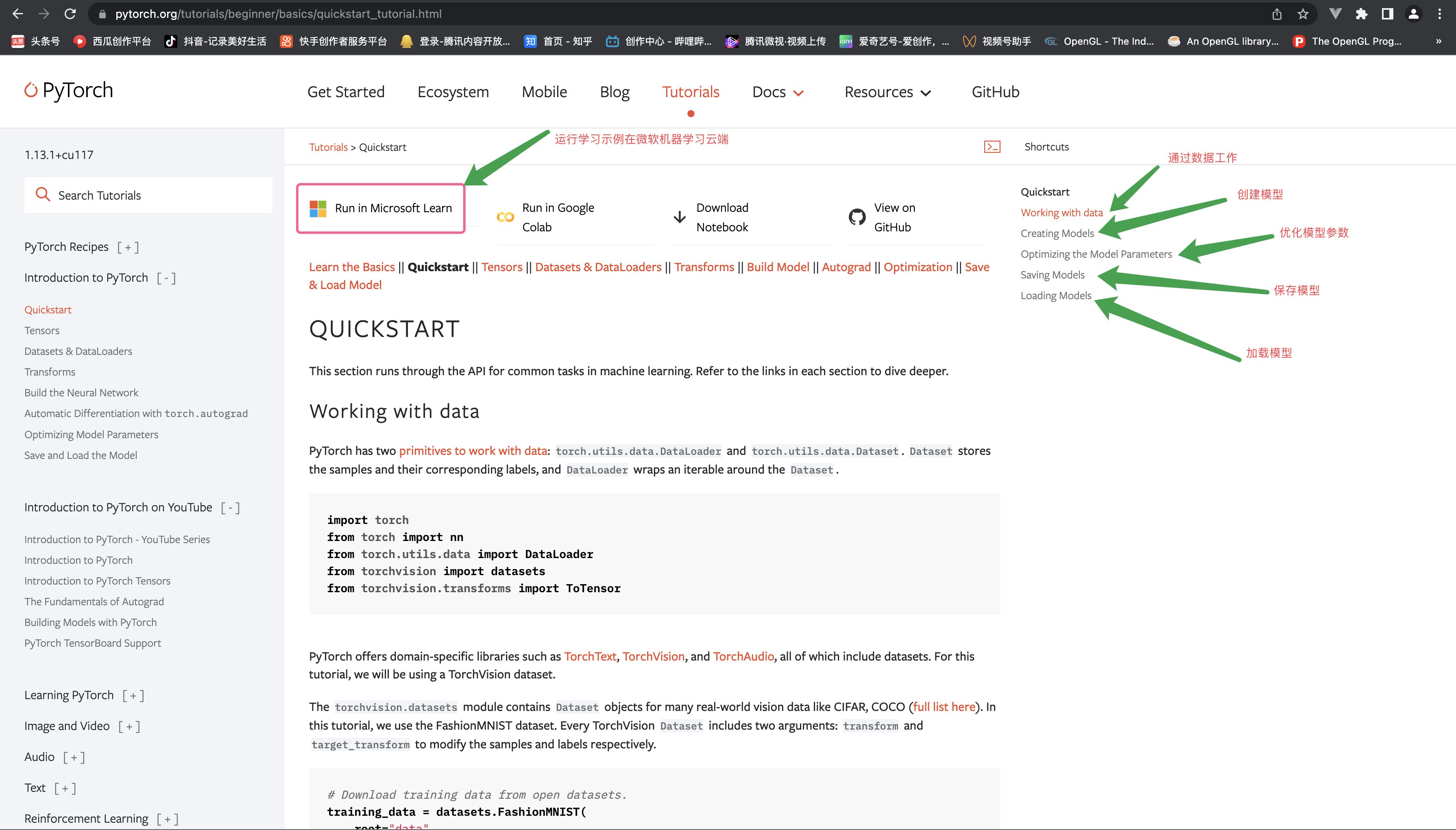Viewport: 1456px width, 830px height.
Task: Click Download Notebook
Action: (711, 217)
